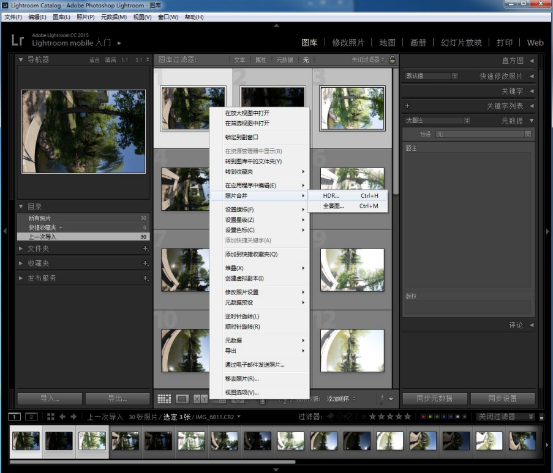Screen dimensions: 553x473
Task: Open the 地图 module tab
Action: pyautogui.click(x=387, y=43)
